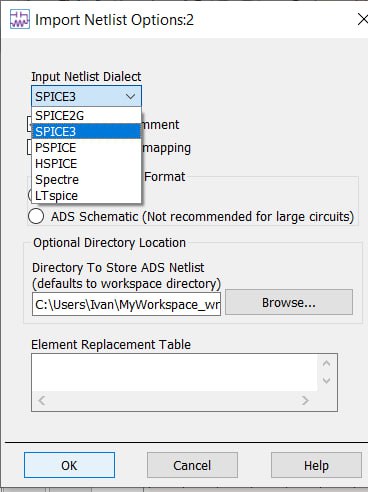Open Help for netlist import options
Image resolution: width=368 pixels, height=492 pixels.
[x=316, y=465]
